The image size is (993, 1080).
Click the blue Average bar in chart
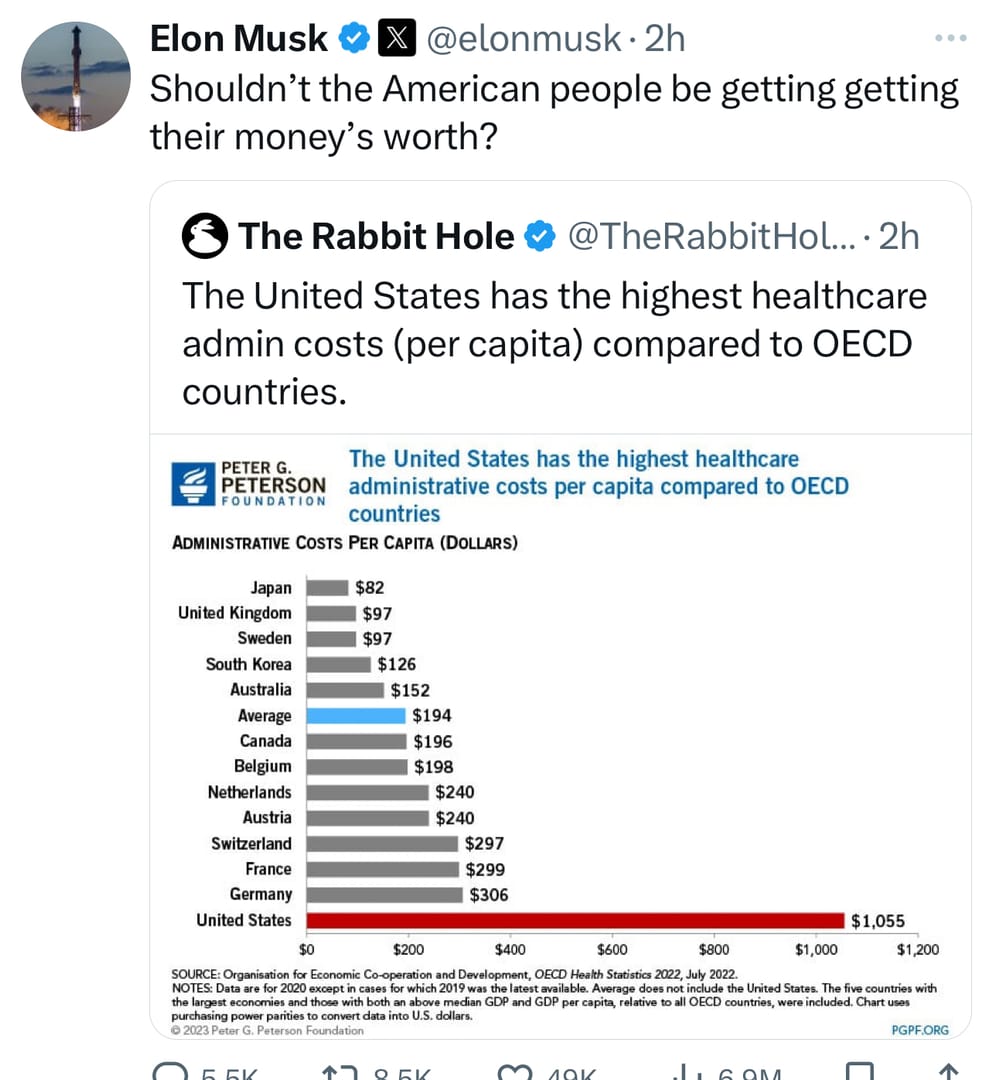pos(357,715)
